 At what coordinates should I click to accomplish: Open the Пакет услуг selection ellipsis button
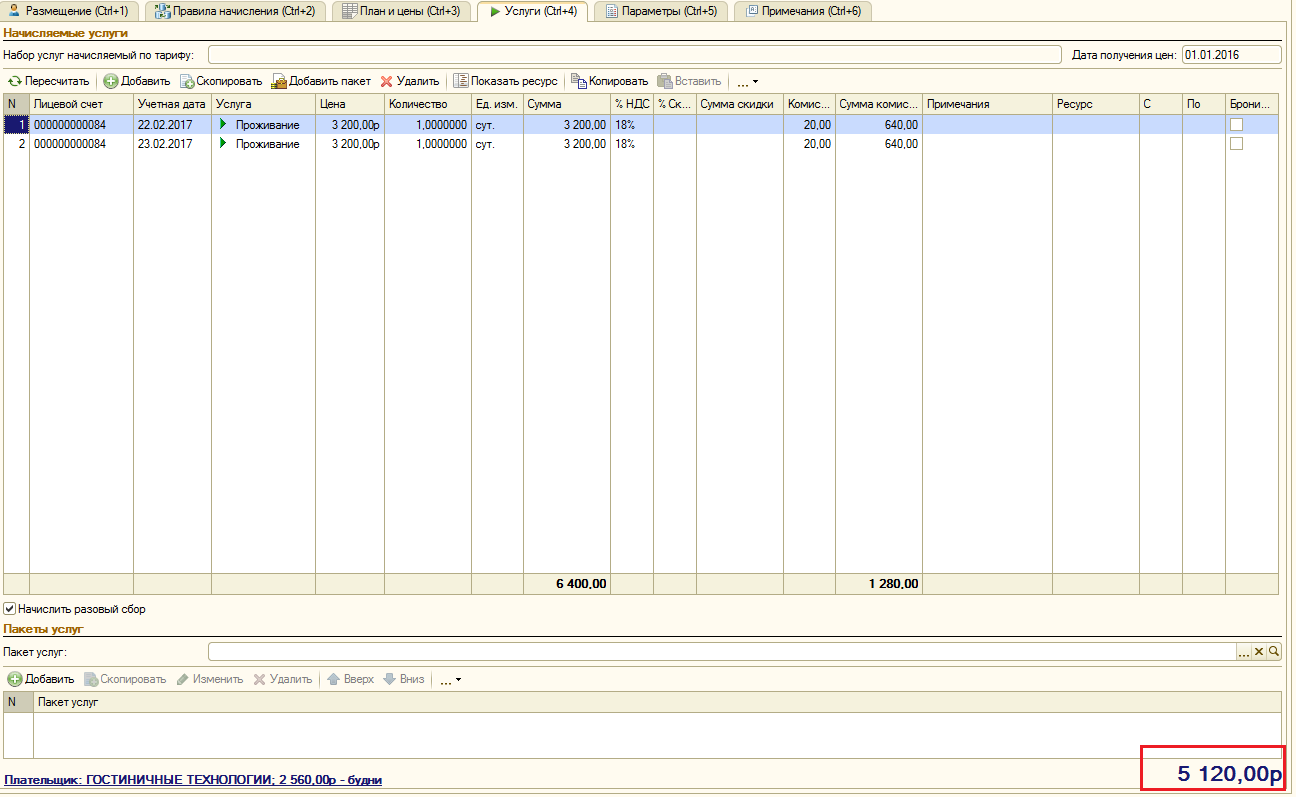pos(1244,652)
